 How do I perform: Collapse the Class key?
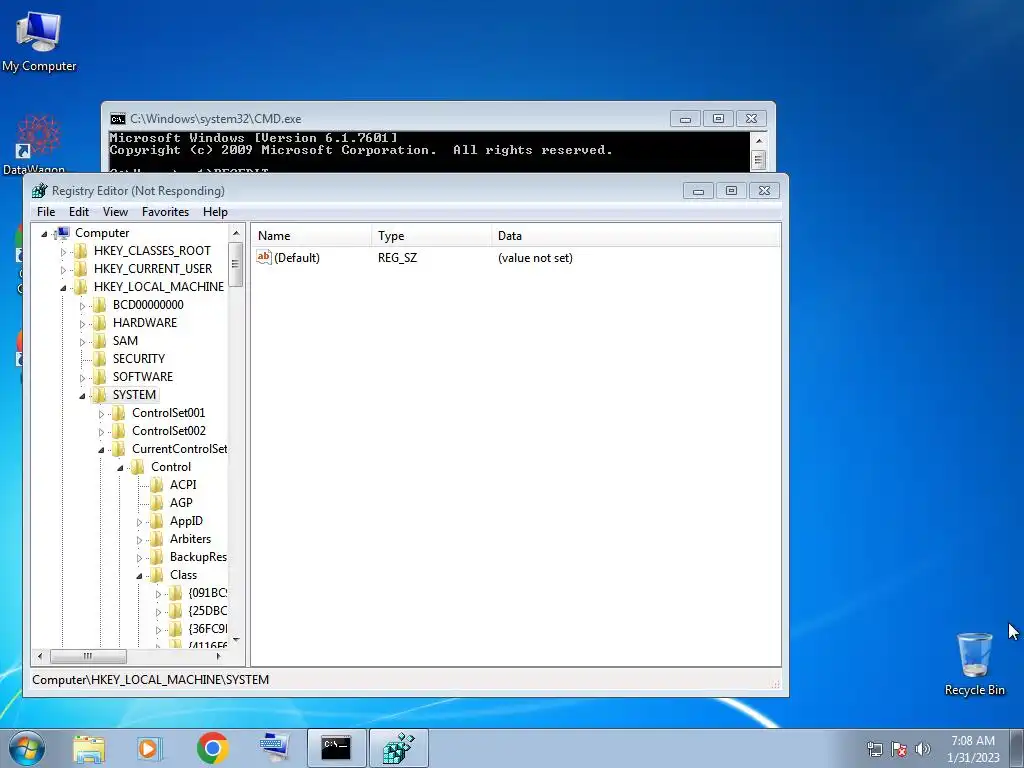pyautogui.click(x=138, y=576)
